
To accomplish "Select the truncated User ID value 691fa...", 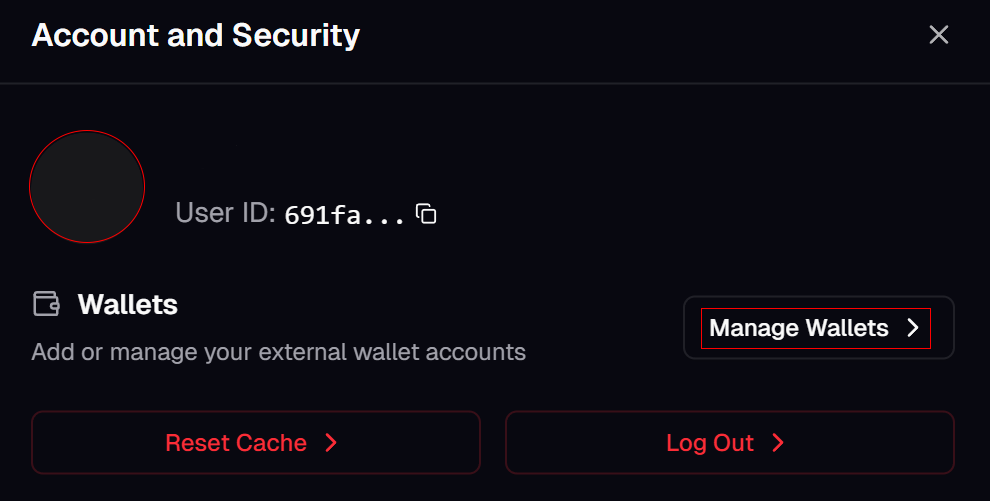I will 344,215.
